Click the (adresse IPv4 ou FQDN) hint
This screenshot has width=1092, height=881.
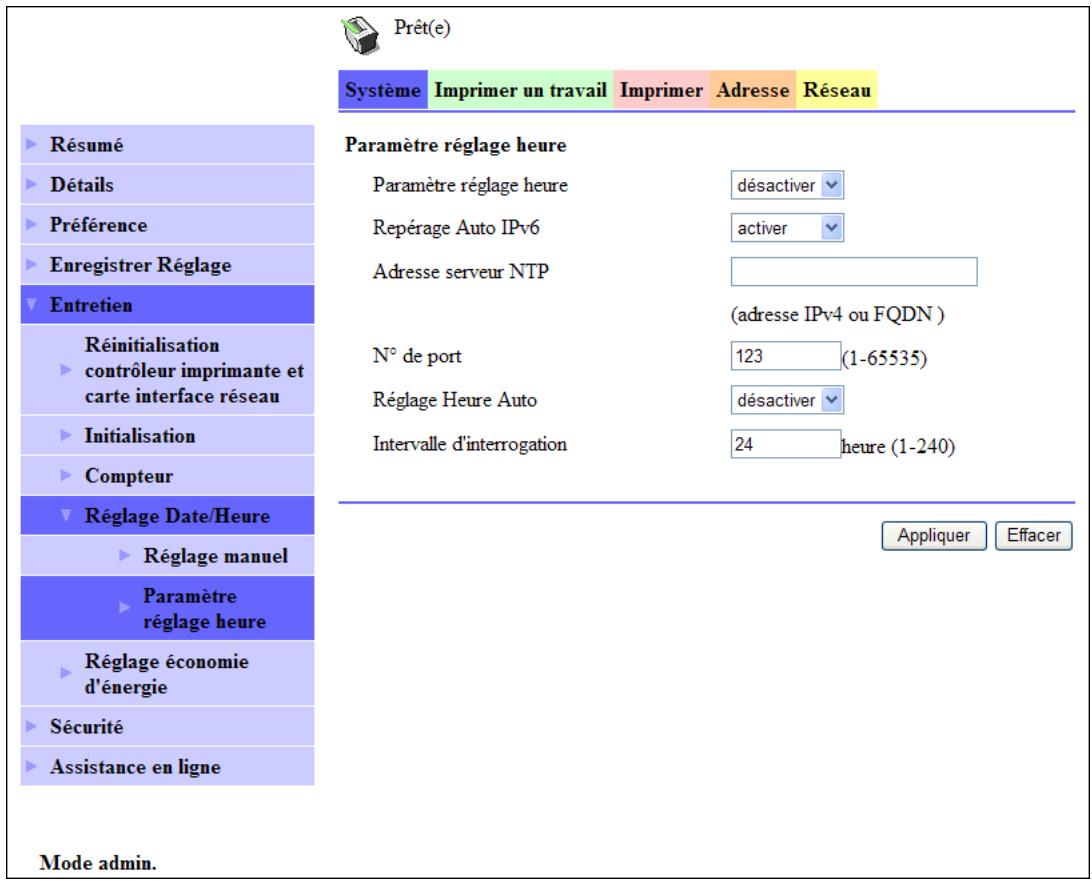pos(837,315)
